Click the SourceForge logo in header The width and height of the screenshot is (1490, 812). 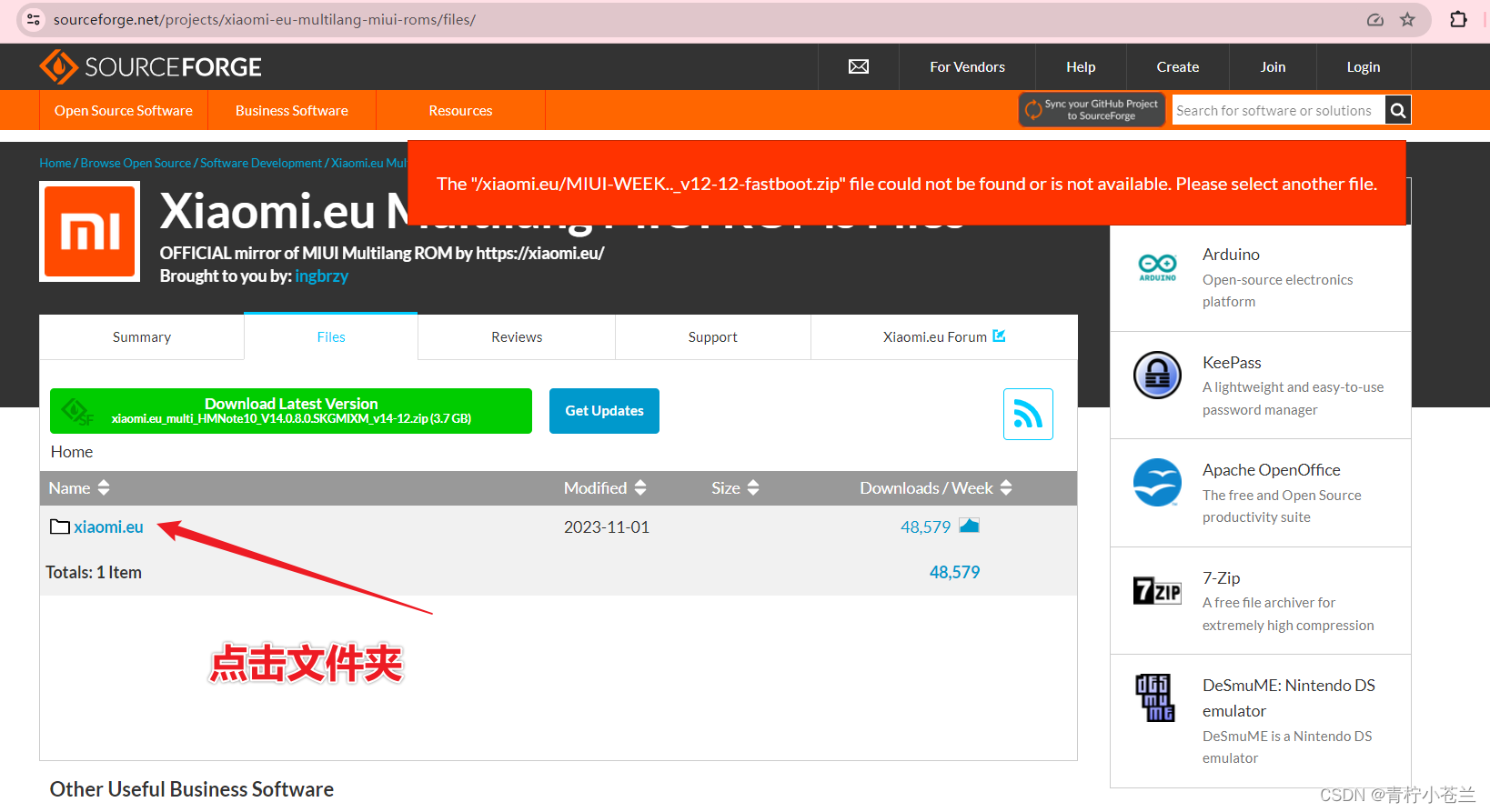tap(150, 67)
